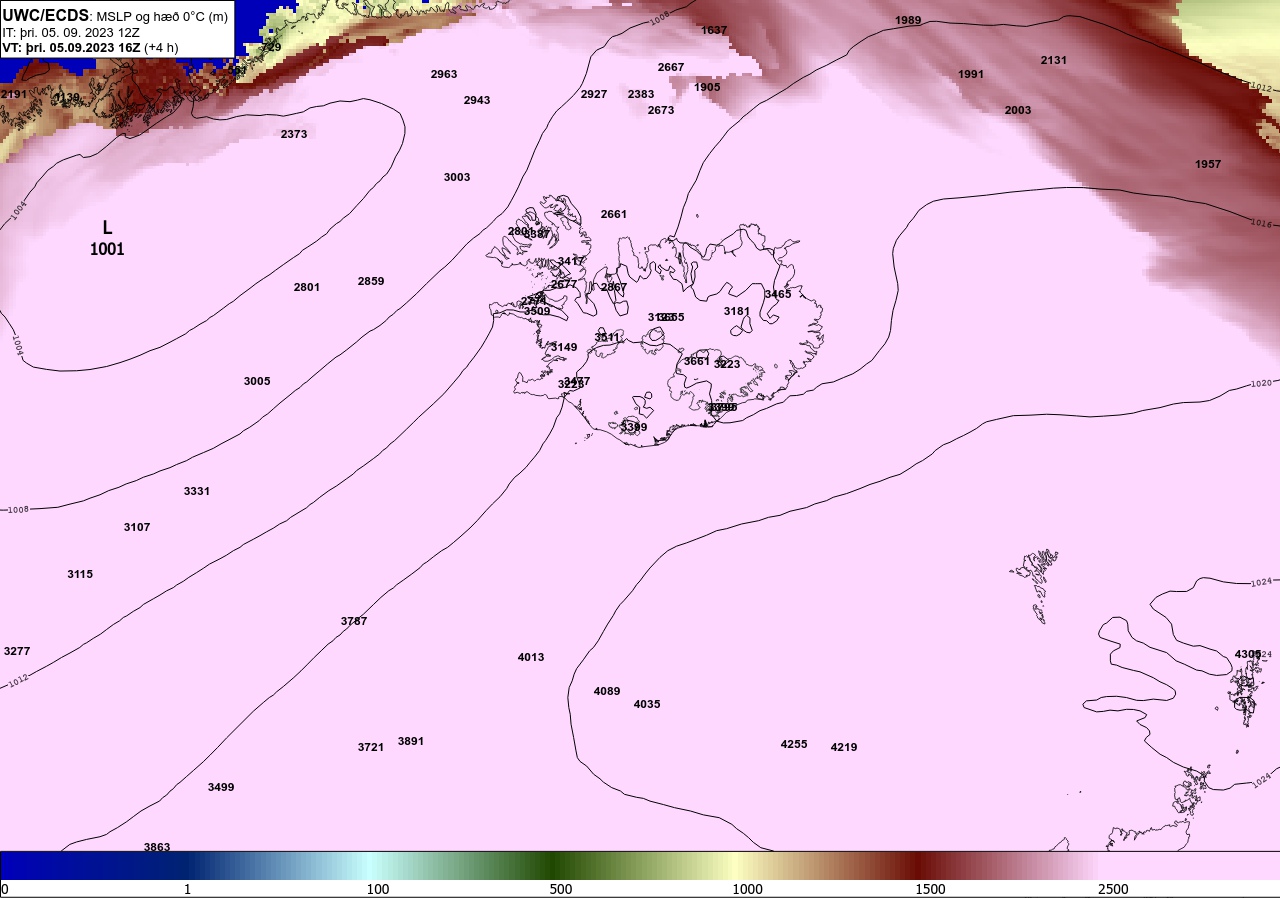Click the freezing level value 1991
This screenshot has height=898, width=1280.
(971, 74)
